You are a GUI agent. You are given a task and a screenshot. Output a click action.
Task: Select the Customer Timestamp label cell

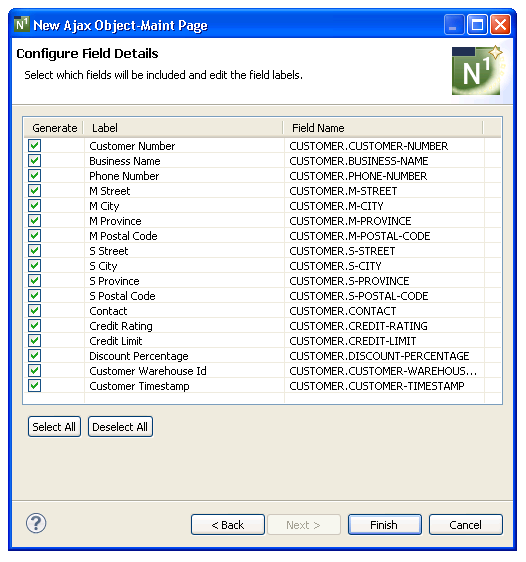[x=185, y=387]
